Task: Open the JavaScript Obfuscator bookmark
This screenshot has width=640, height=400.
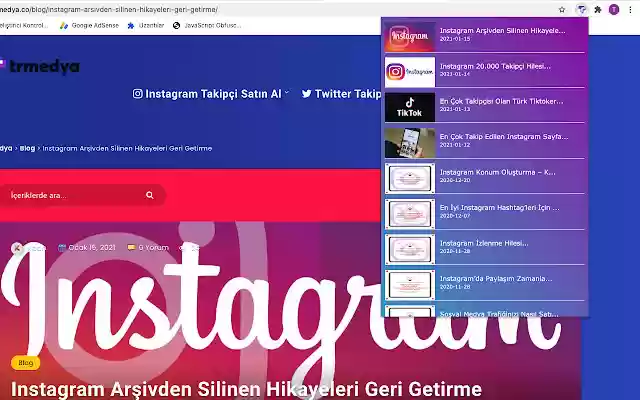Action: click(x=207, y=25)
